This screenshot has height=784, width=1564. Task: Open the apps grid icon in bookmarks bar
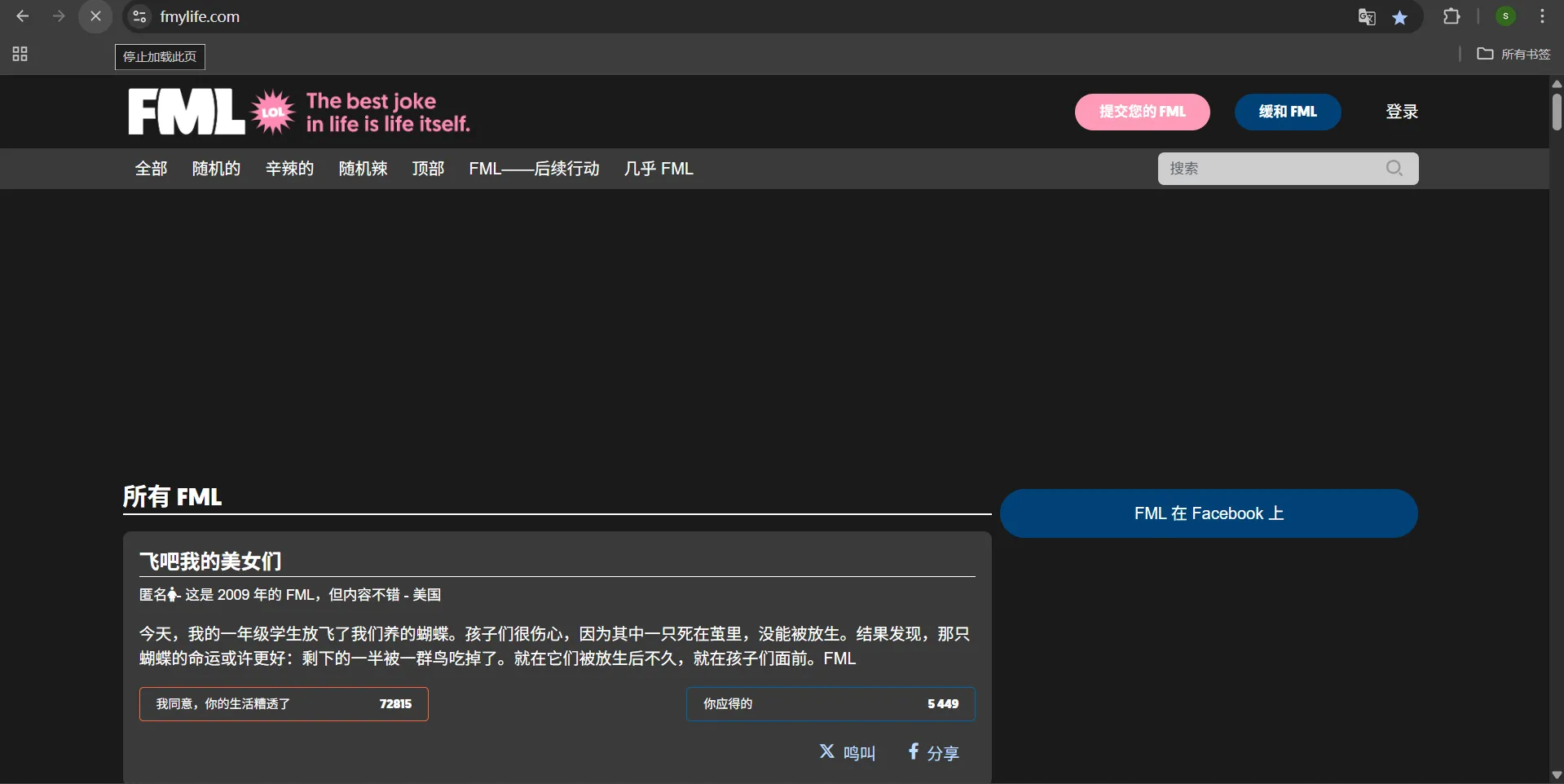click(x=20, y=54)
